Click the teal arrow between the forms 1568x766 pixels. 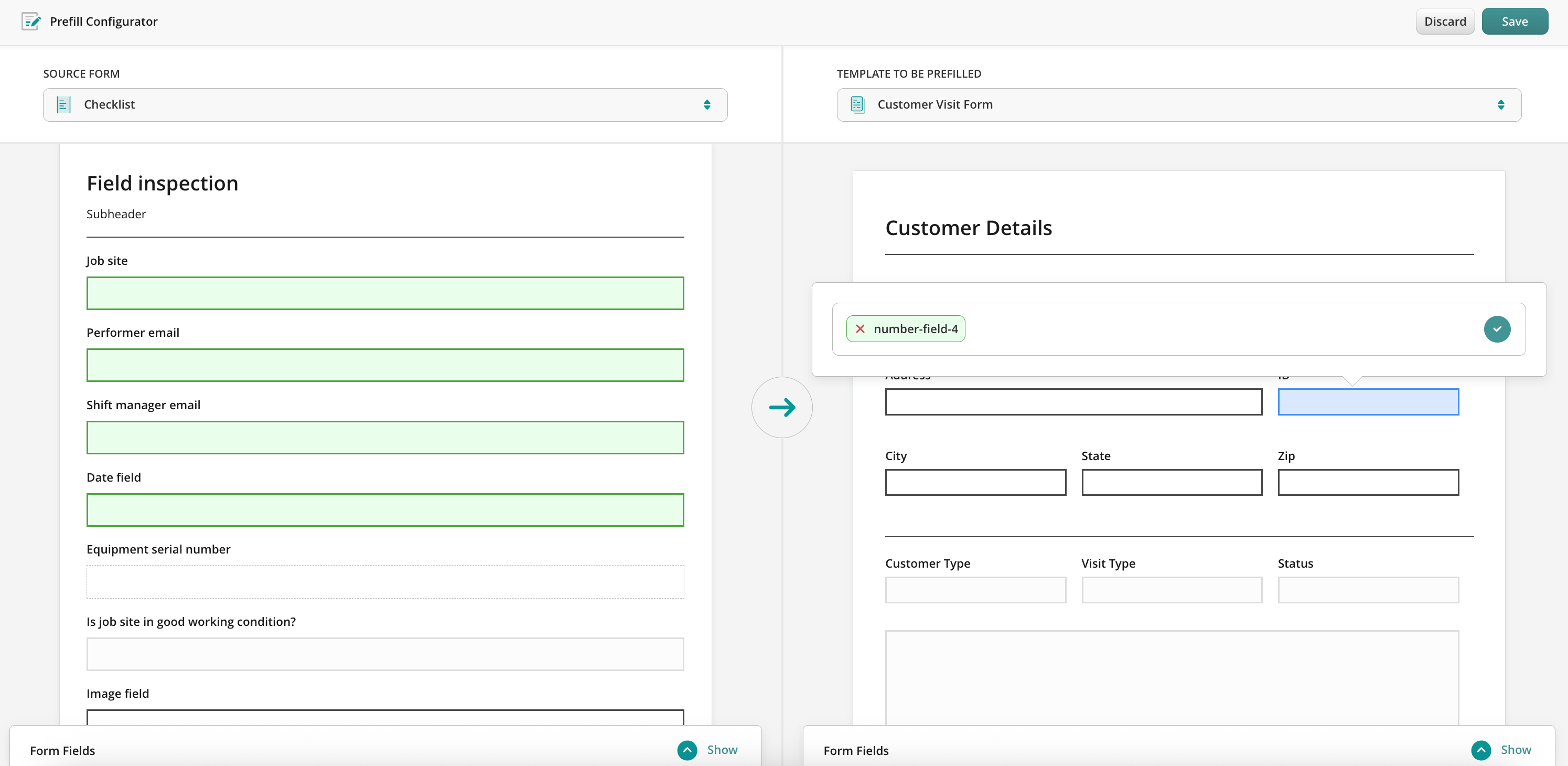tap(781, 407)
